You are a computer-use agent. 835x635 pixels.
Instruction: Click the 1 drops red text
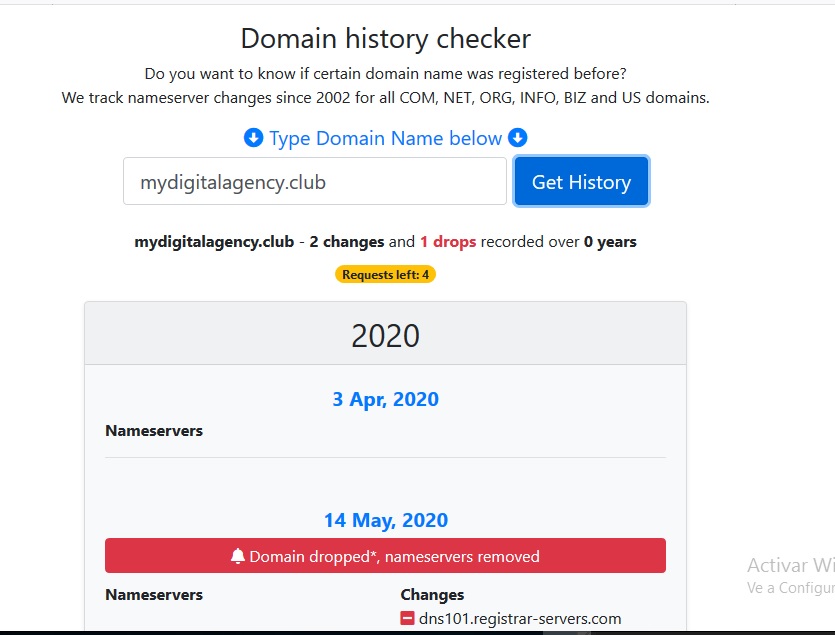click(448, 241)
